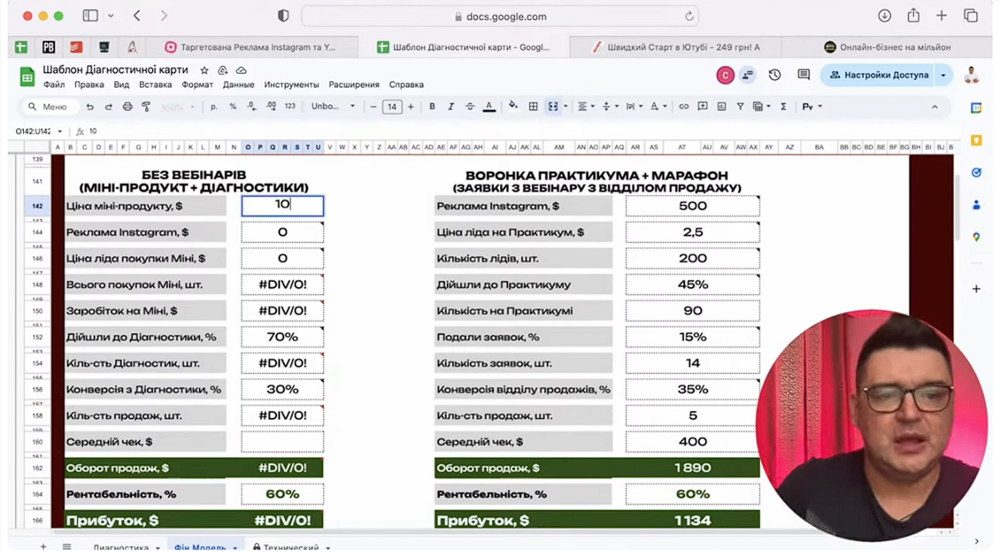Open the arrow next to Настройки Доступа
The image size is (1000, 552).
943,75
